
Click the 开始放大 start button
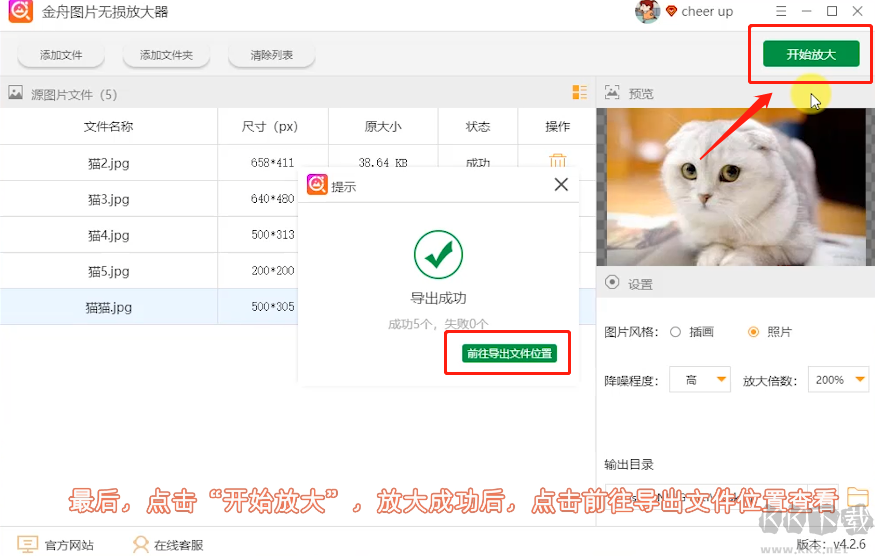811,54
